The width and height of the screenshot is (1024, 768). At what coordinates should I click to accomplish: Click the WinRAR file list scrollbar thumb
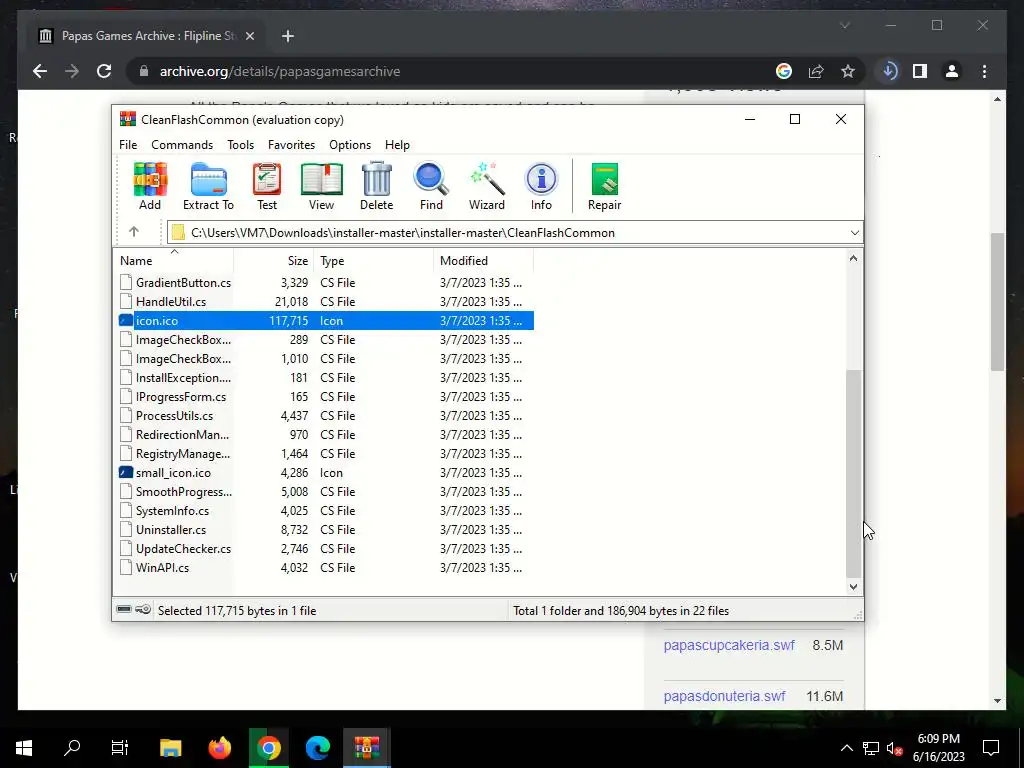tap(853, 473)
